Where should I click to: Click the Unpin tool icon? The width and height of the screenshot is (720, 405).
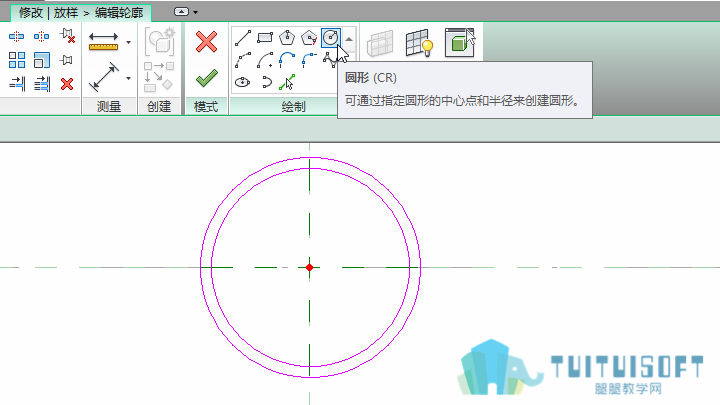pos(68,36)
